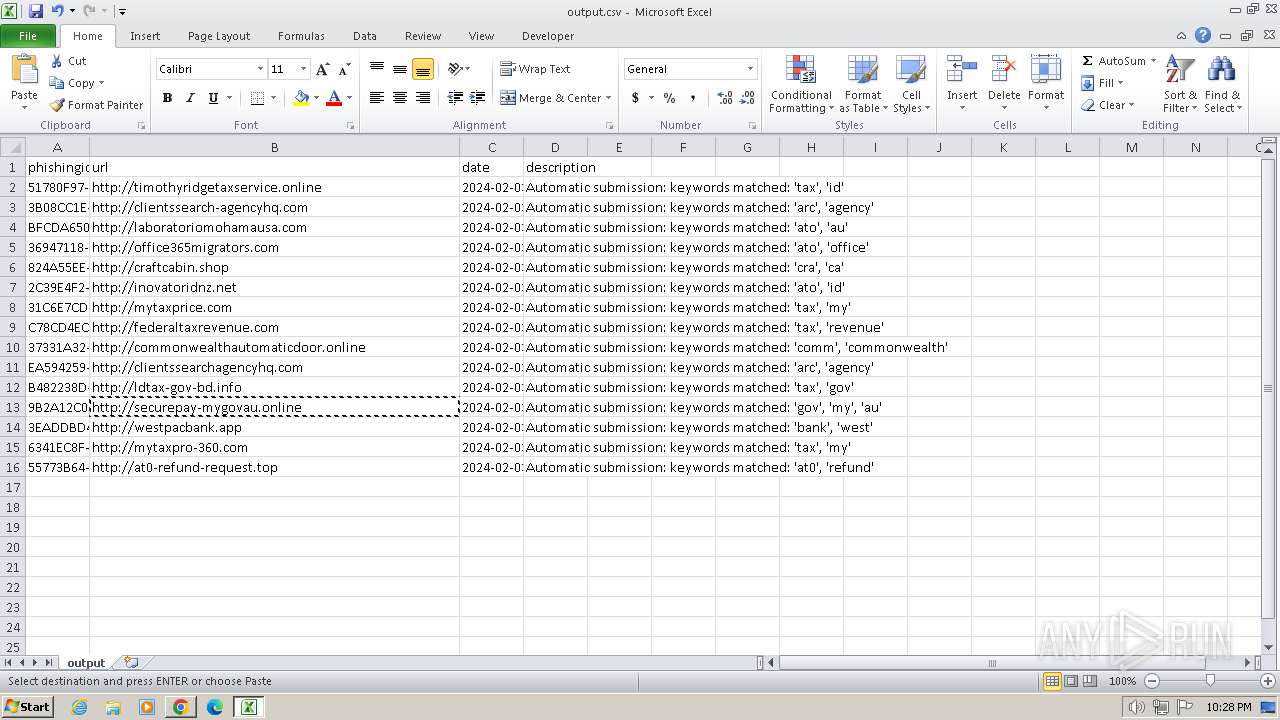Select cell with http://westpacbank.app
The height and width of the screenshot is (720, 1280).
[x=274, y=427]
